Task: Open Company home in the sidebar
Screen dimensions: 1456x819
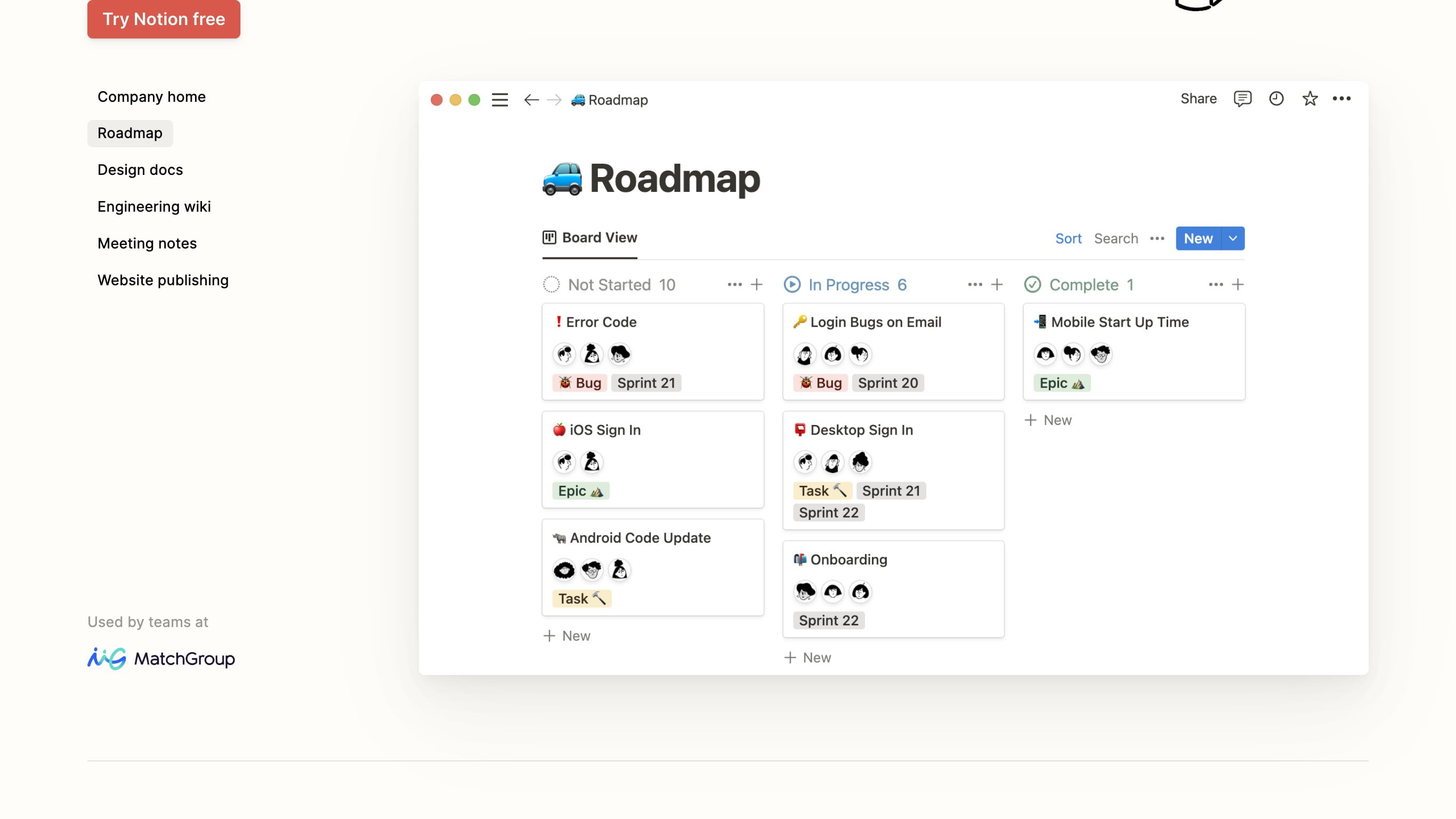Action: coord(151,97)
